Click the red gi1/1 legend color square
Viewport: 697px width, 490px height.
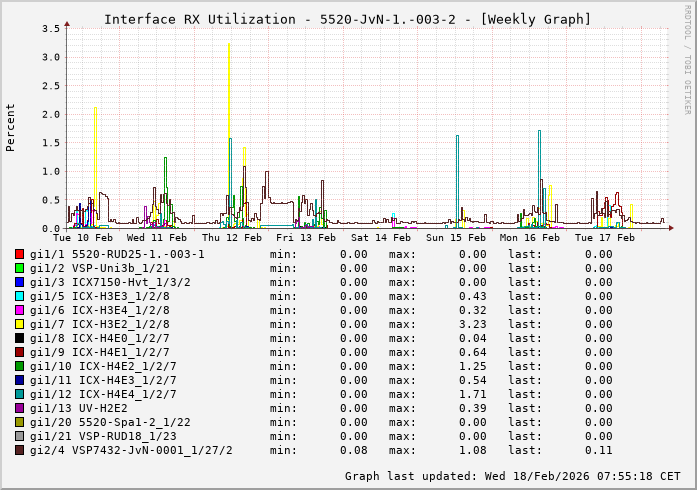[x=20, y=254]
